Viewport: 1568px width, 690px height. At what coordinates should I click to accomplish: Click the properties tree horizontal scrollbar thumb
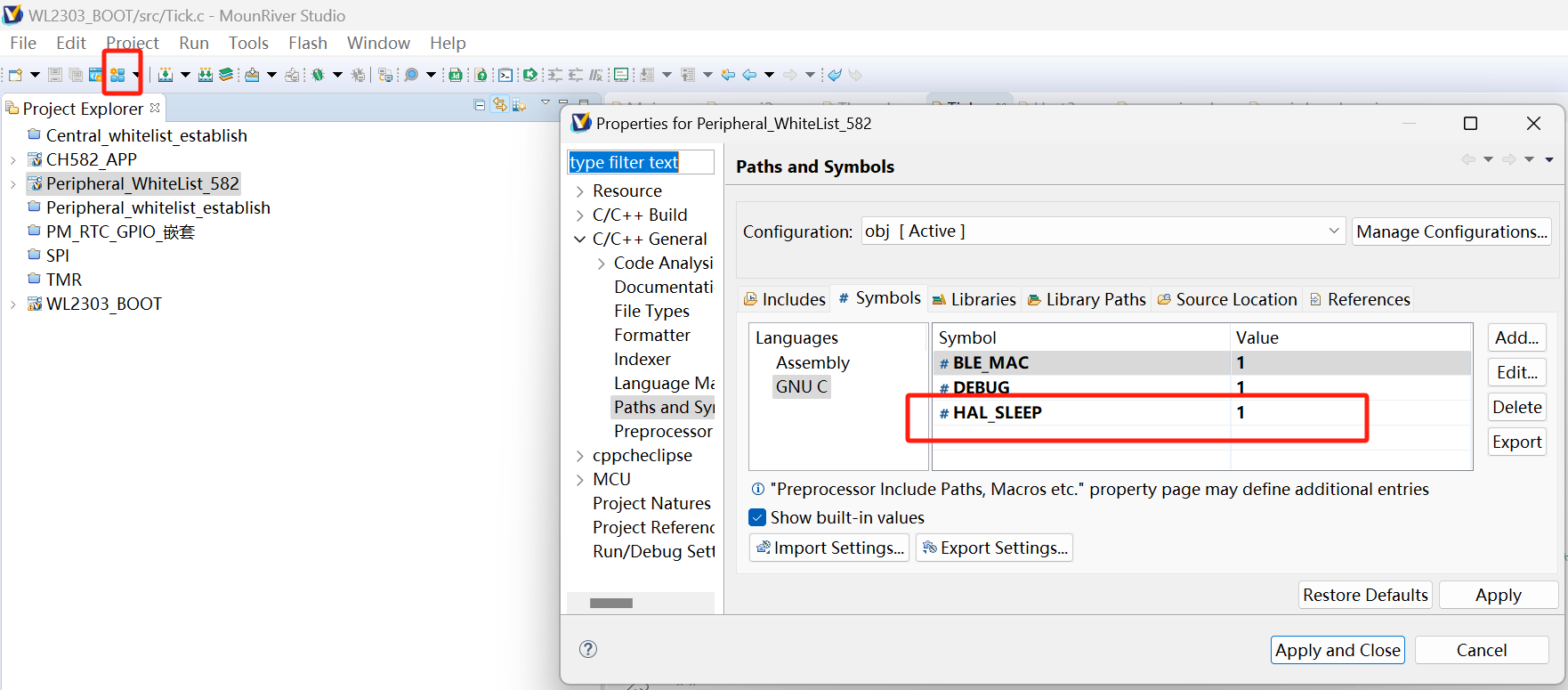click(x=611, y=603)
